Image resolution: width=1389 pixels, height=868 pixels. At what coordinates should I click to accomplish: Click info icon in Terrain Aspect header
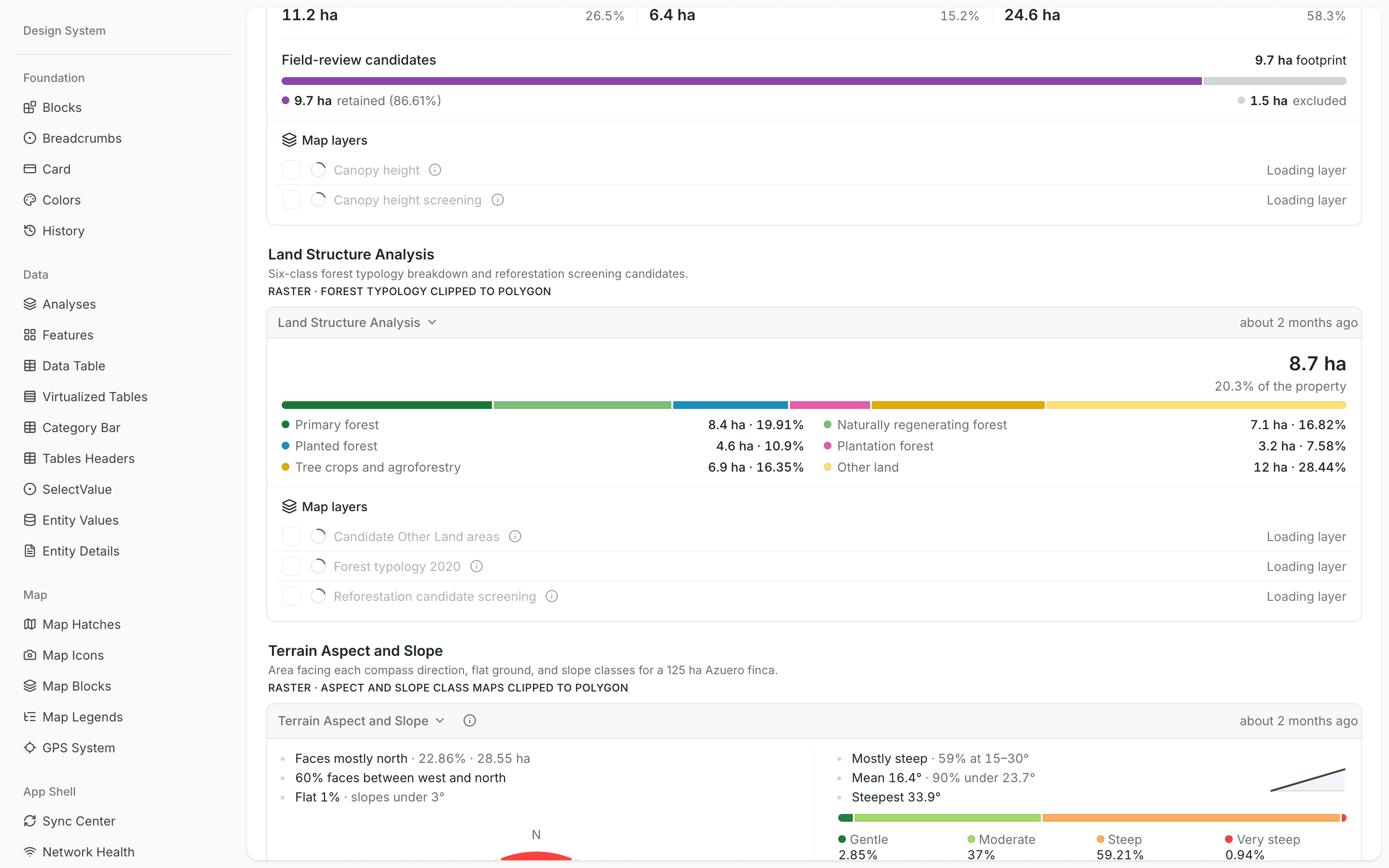[x=469, y=720]
